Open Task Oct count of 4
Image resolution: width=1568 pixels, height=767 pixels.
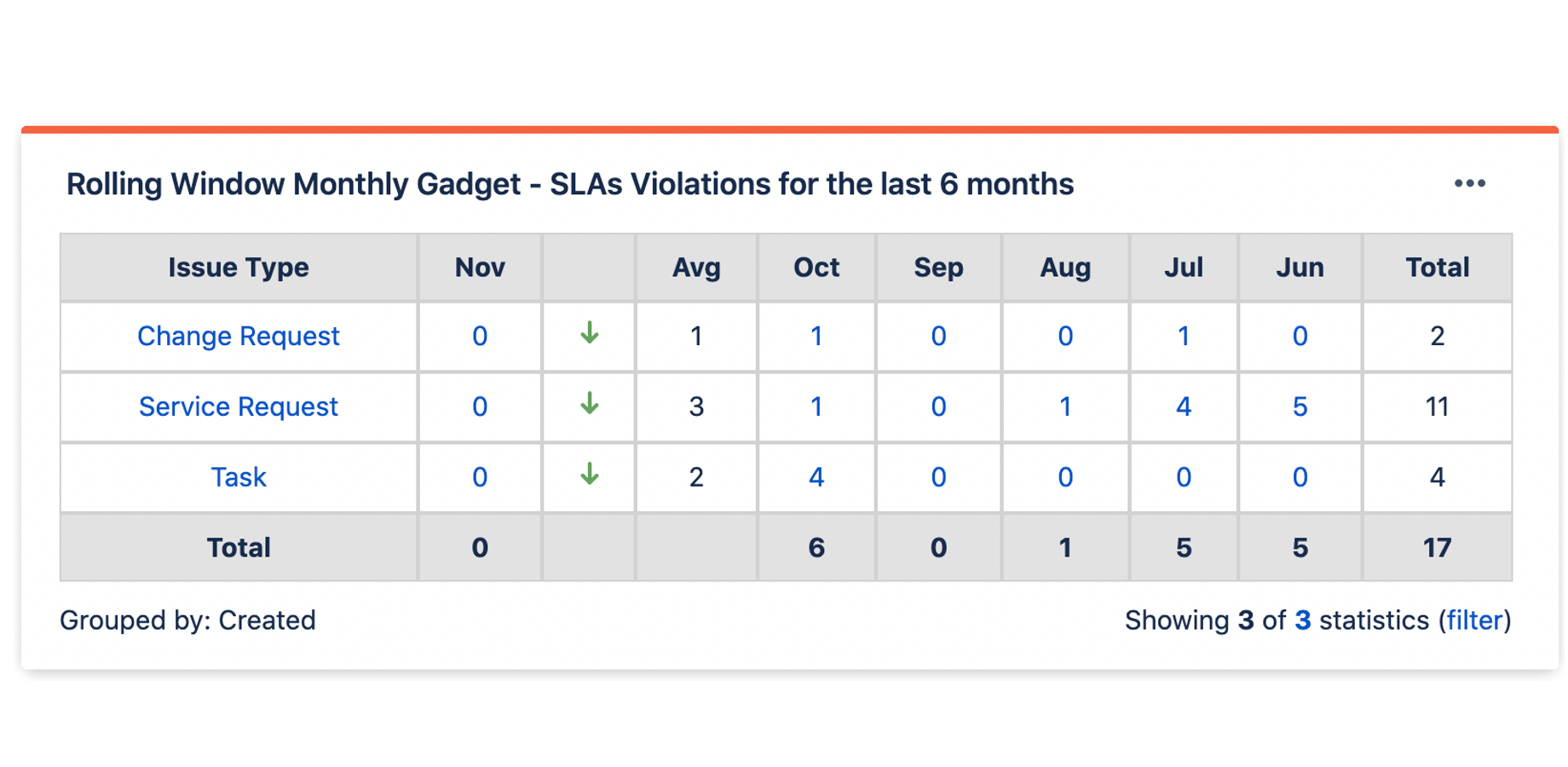(x=816, y=477)
